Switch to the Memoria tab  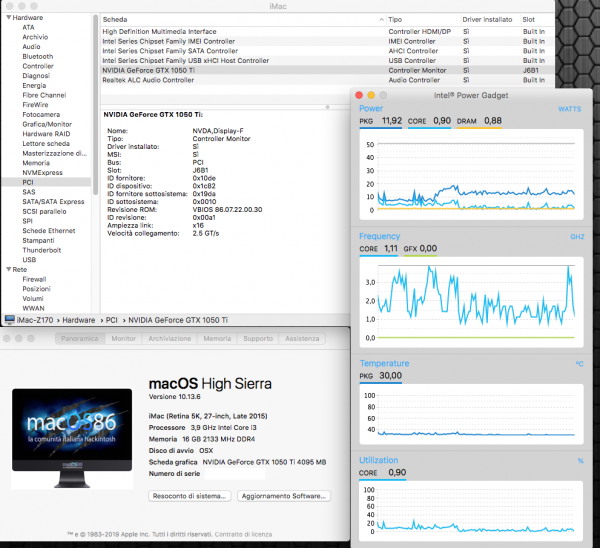pos(217,339)
